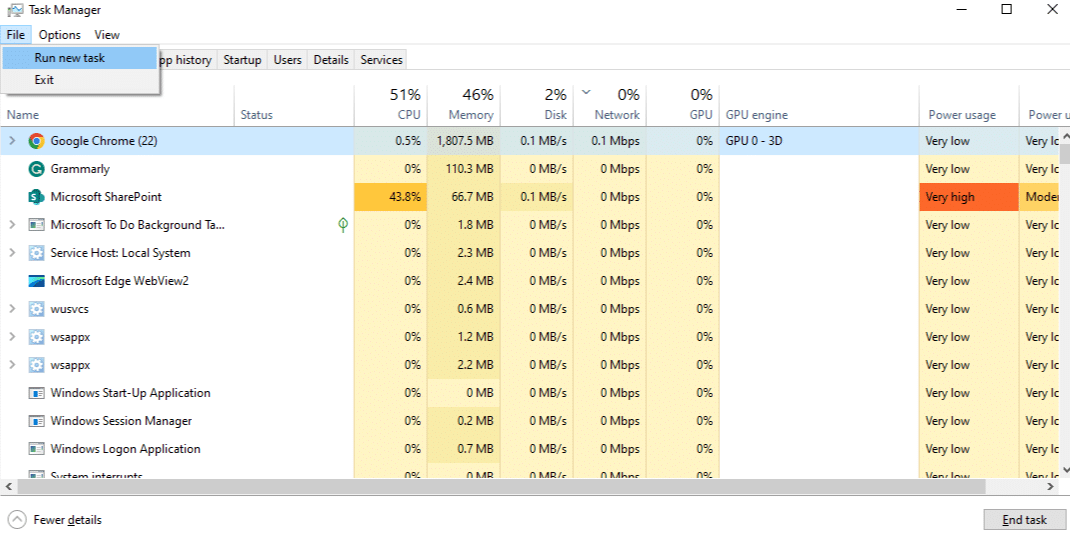Select the Microsoft SharePoint process name
The image size is (1070, 539).
(x=106, y=196)
